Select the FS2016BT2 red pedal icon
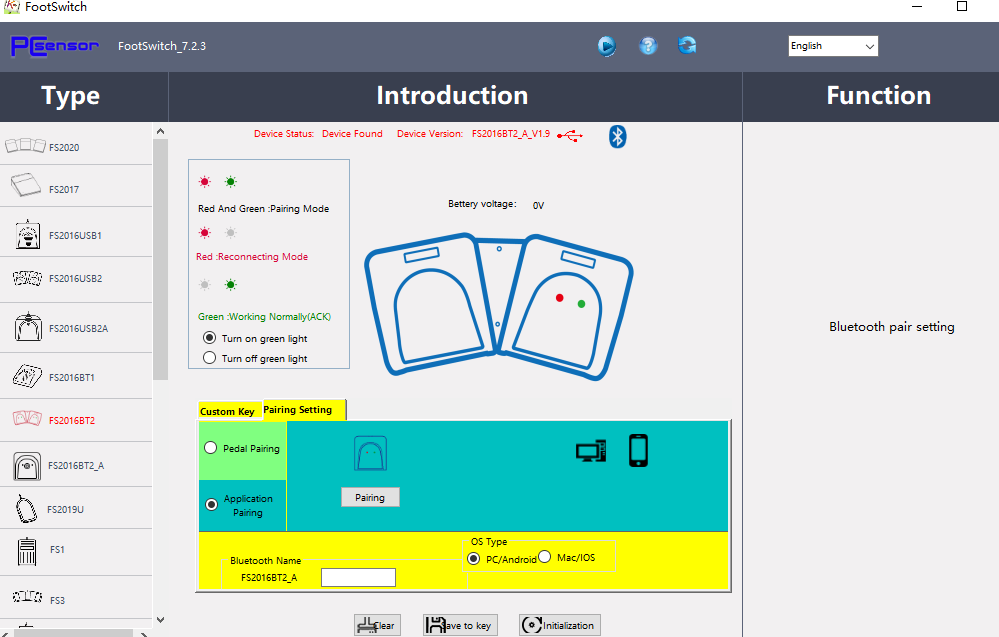Image resolution: width=999 pixels, height=637 pixels. (x=27, y=419)
